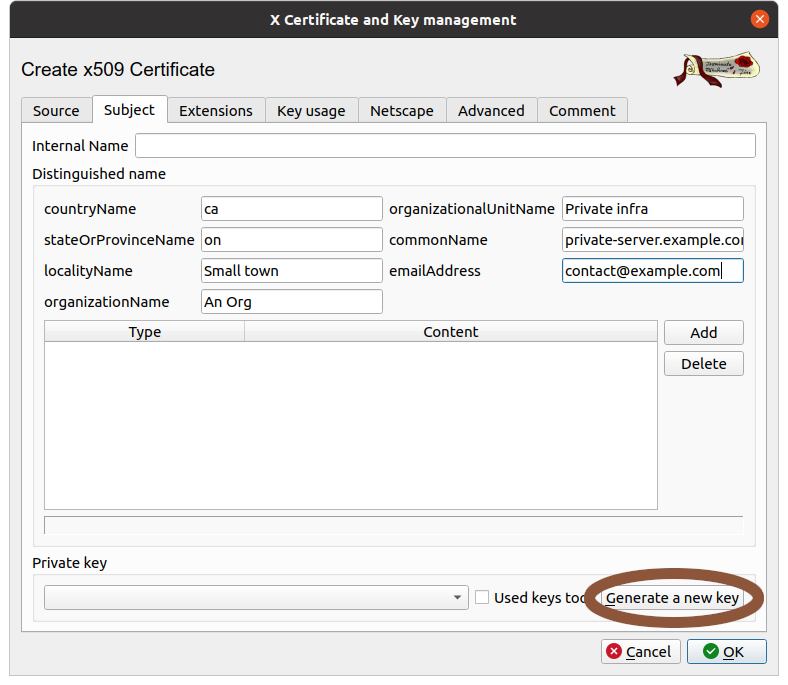The image size is (788, 685).
Task: Click Generate a new key button
Action: [672, 598]
